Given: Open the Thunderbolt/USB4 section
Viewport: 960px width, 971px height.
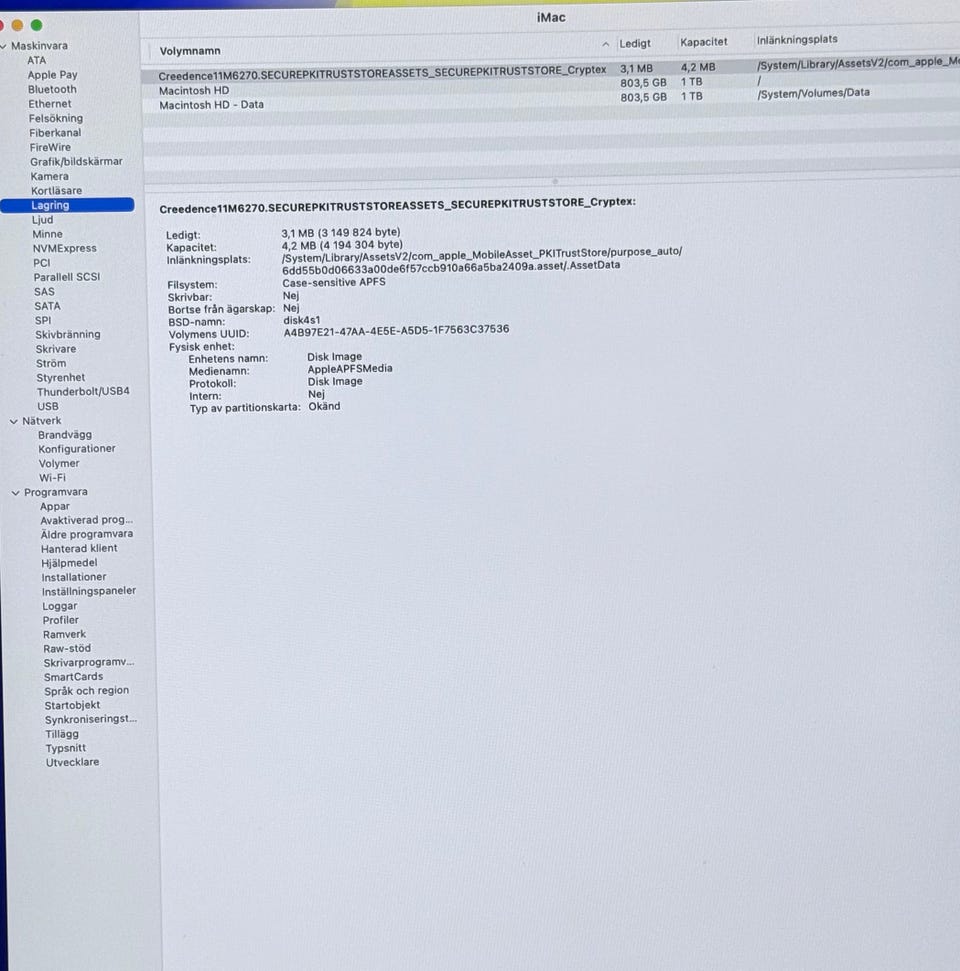Looking at the screenshot, I should (x=83, y=391).
